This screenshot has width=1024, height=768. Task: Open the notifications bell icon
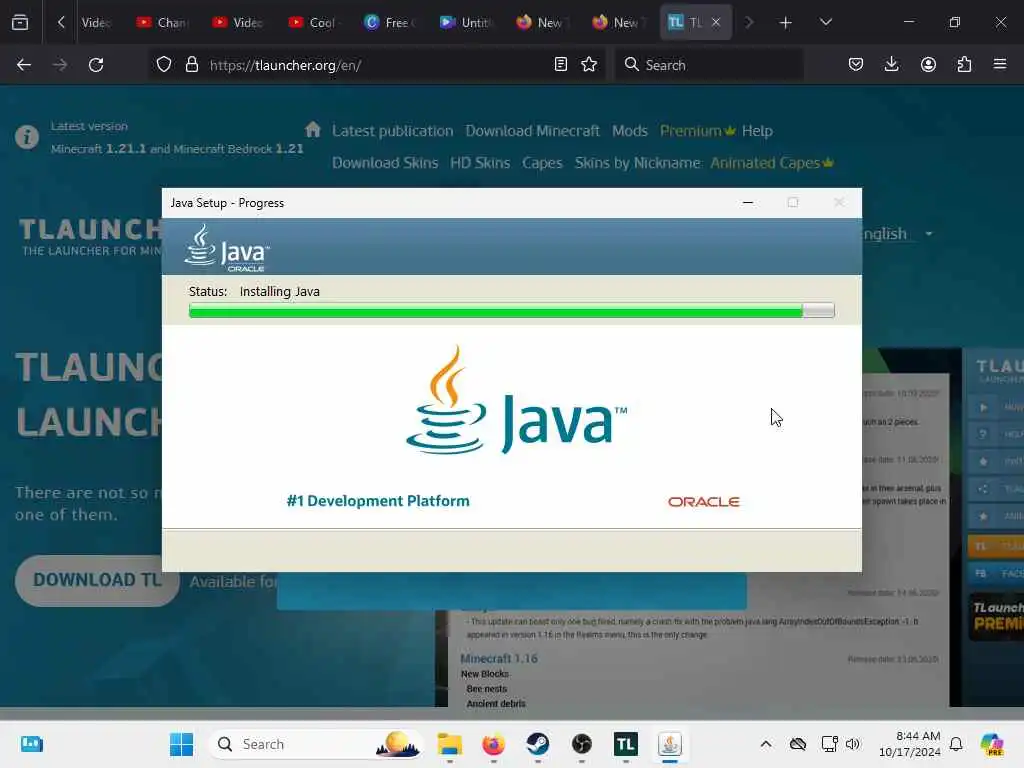(x=956, y=744)
